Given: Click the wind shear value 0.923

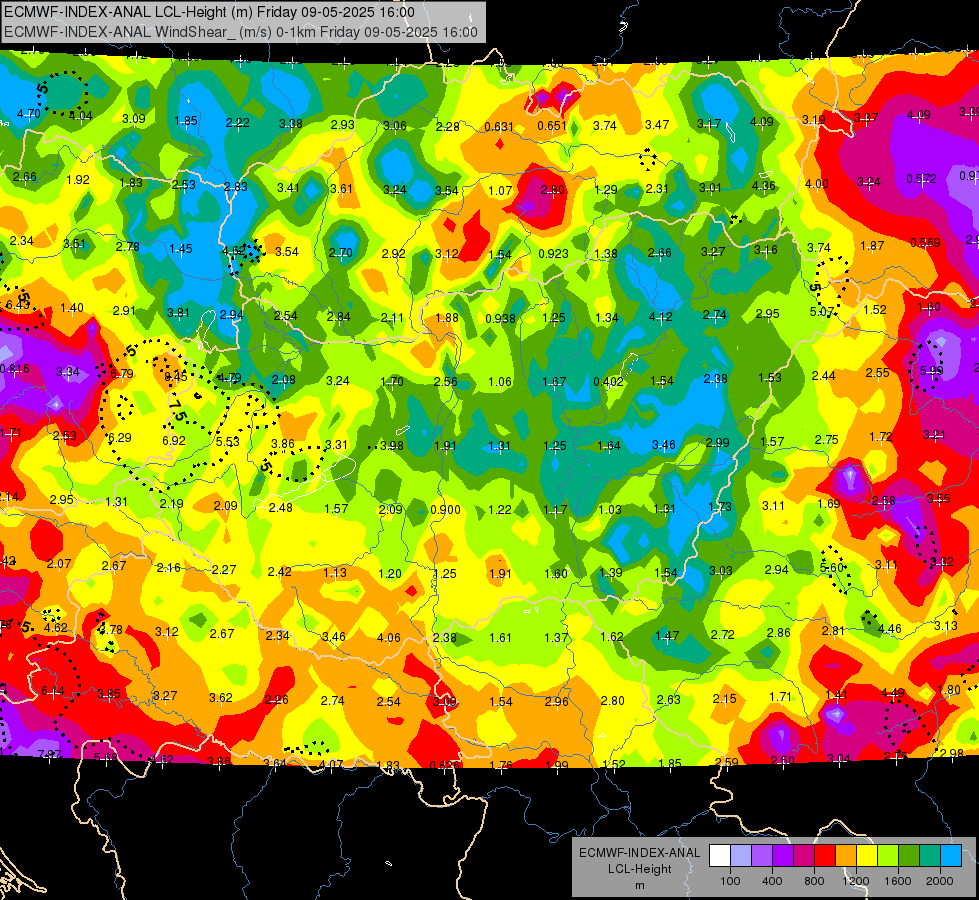Looking at the screenshot, I should point(553,253).
